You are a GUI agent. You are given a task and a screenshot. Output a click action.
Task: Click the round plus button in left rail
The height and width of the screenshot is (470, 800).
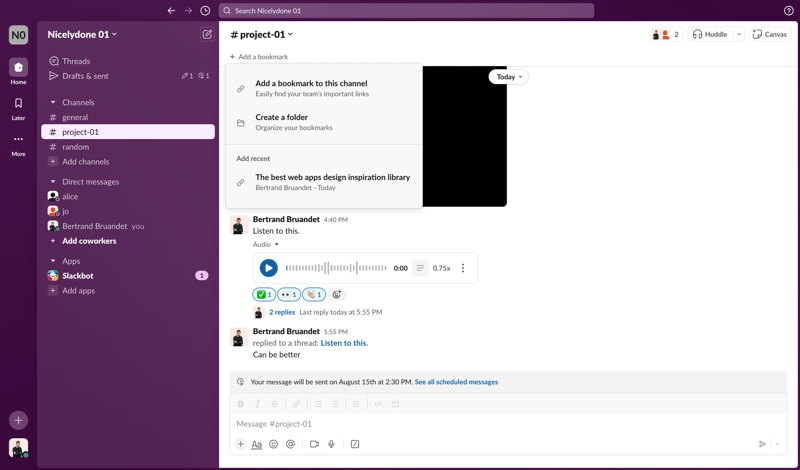[18, 420]
